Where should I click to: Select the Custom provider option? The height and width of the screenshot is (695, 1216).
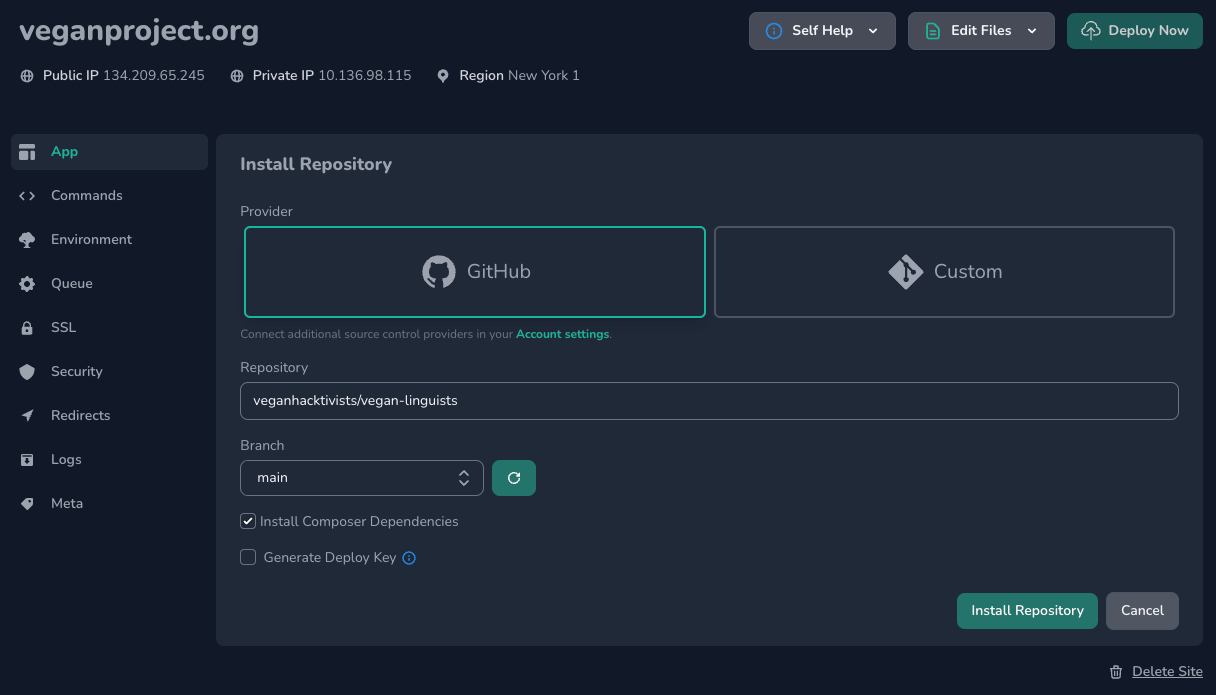pyautogui.click(x=944, y=271)
